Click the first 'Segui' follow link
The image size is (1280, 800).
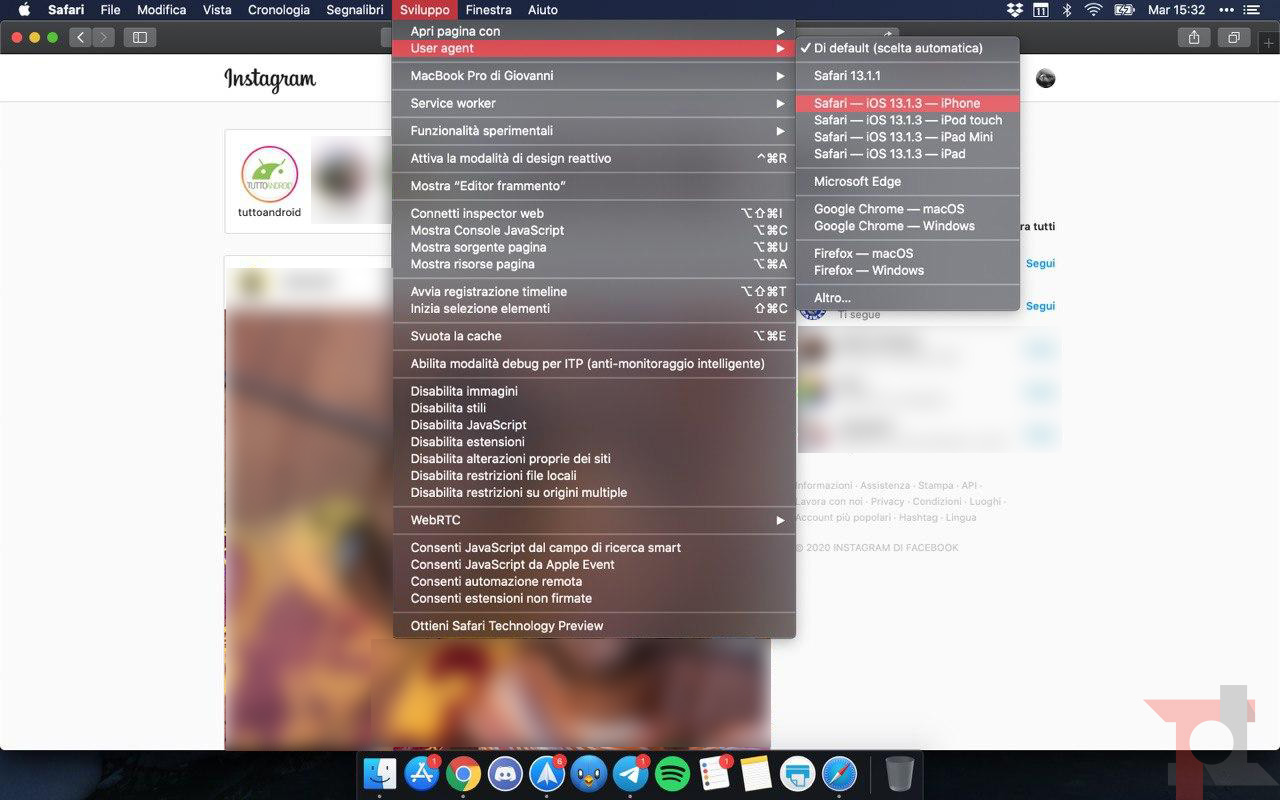coord(1040,264)
